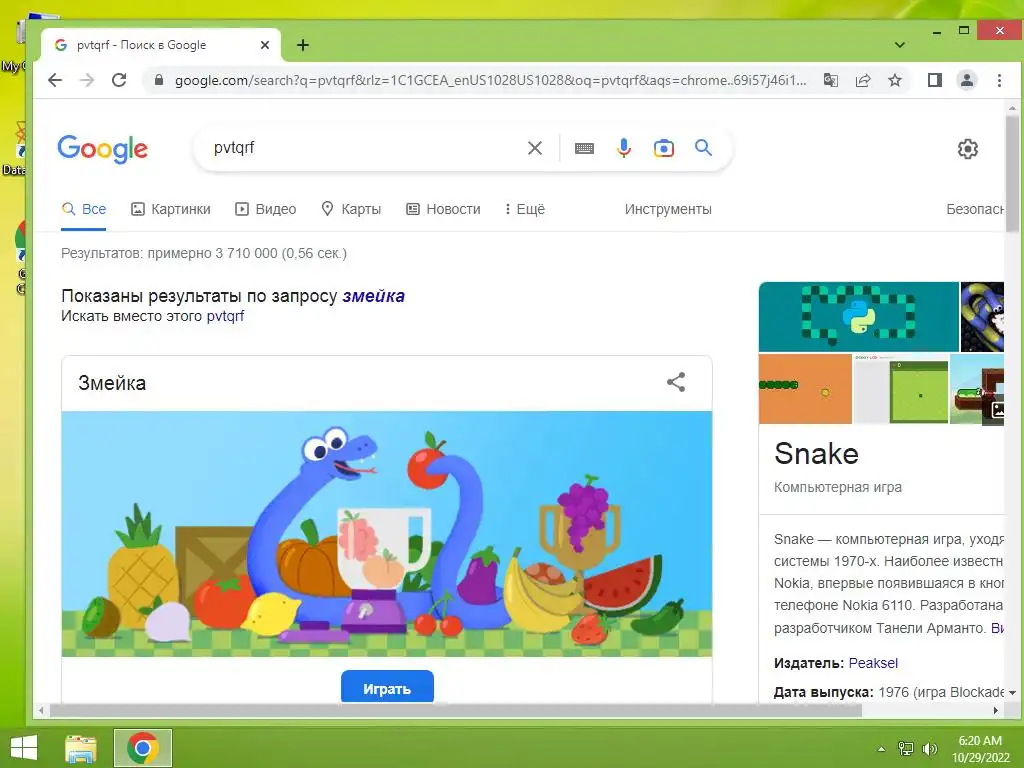Go back to the previous page
Viewport: 1024px width, 768px height.
coord(56,80)
